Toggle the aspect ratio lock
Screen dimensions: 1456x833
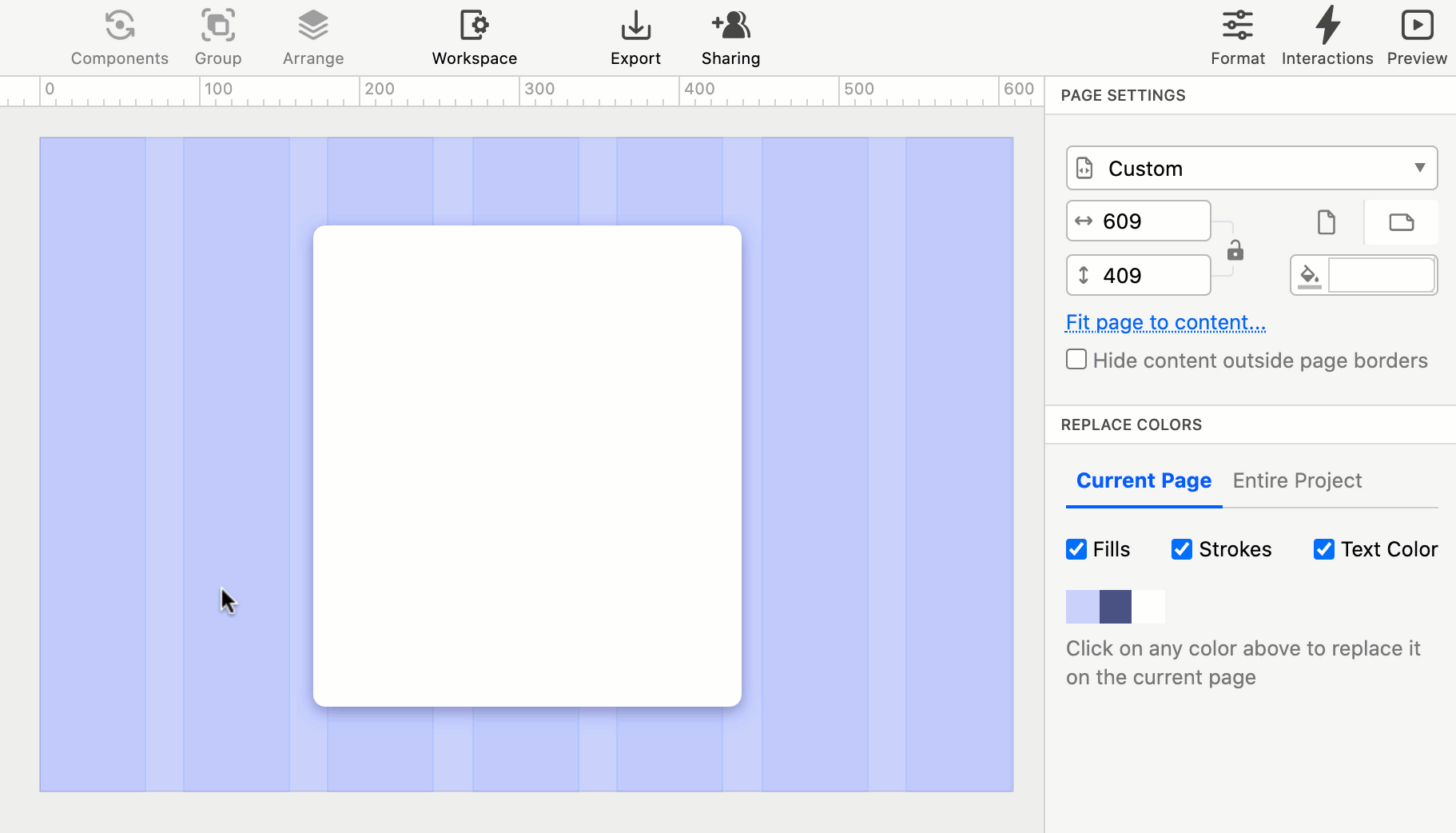(x=1235, y=250)
